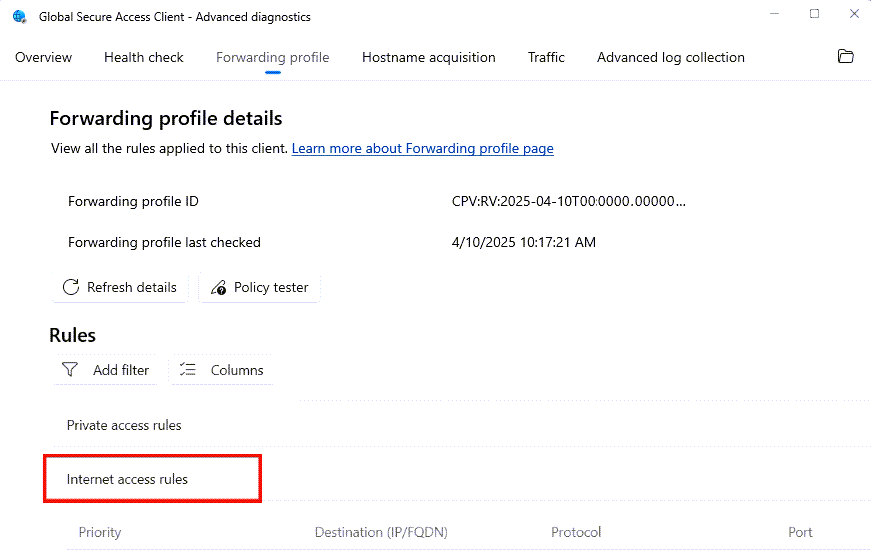Select the Forwarding profile tab
The image size is (871, 552).
pos(273,58)
